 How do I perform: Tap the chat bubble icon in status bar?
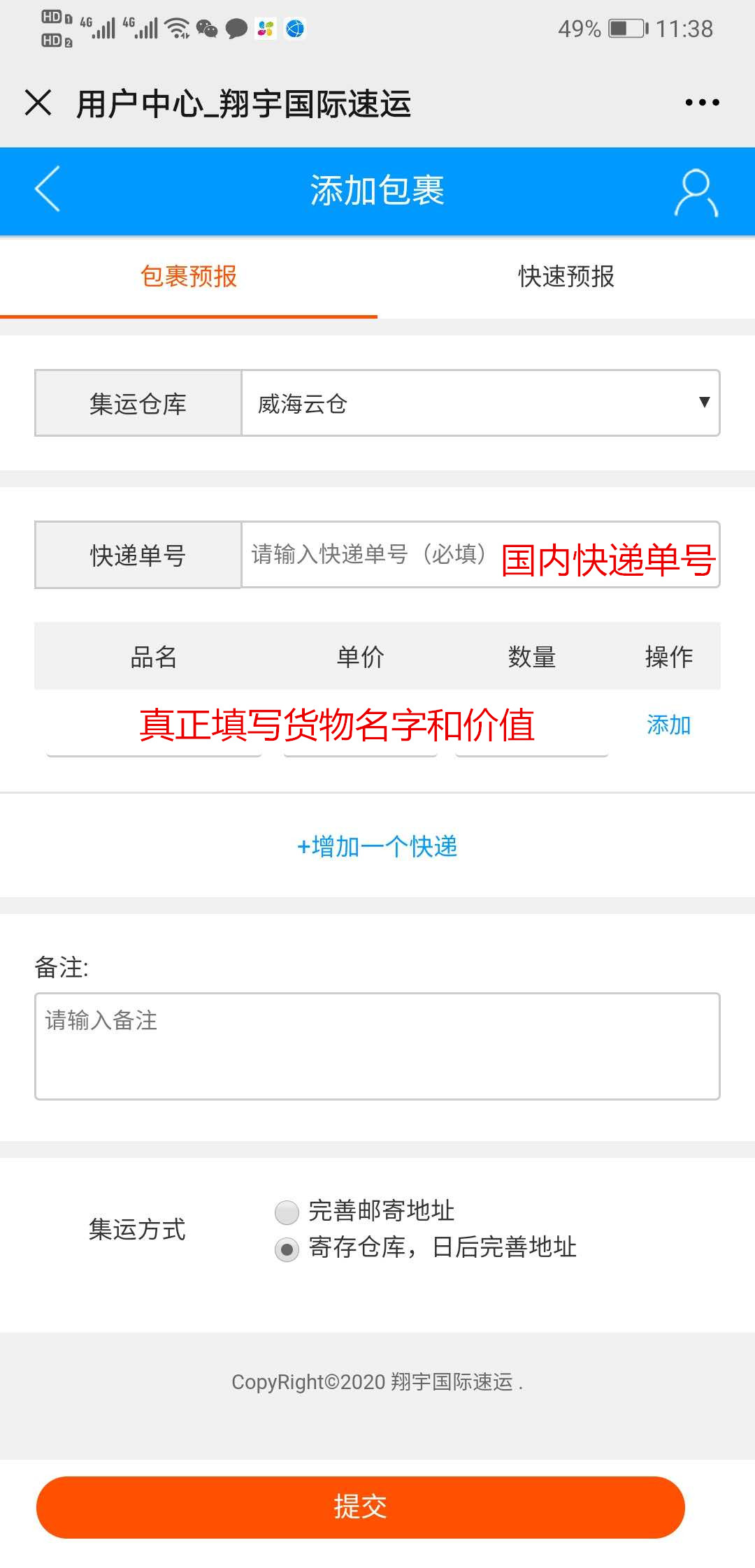tap(236, 28)
